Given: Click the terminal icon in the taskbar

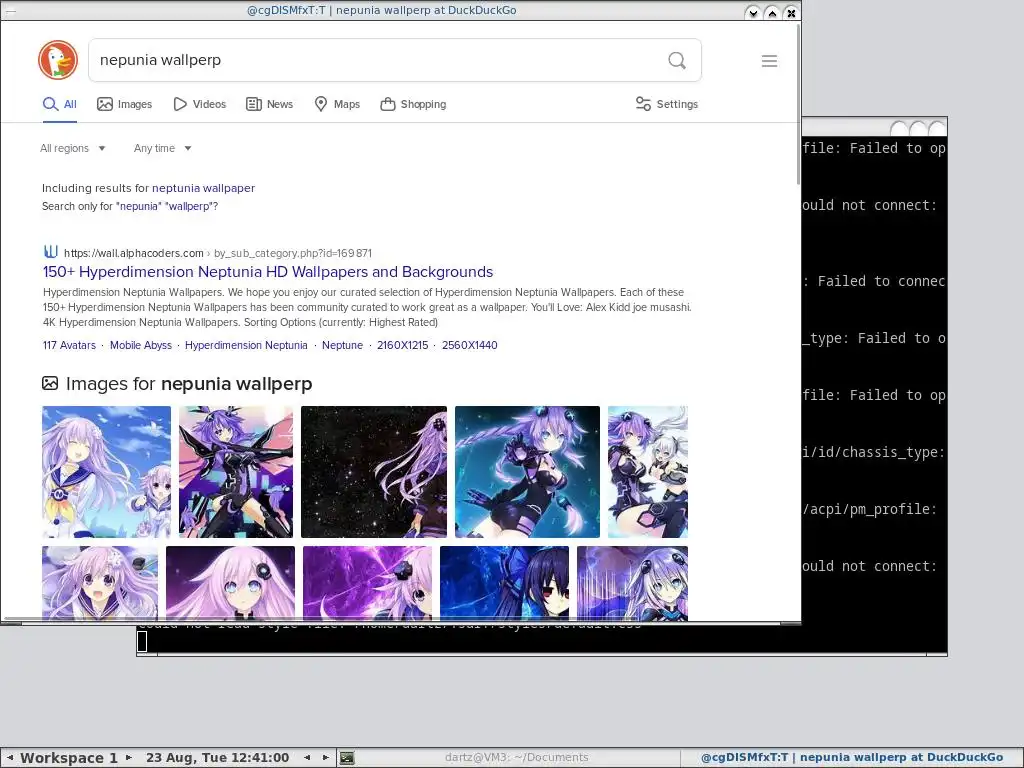Looking at the screenshot, I should (x=347, y=758).
